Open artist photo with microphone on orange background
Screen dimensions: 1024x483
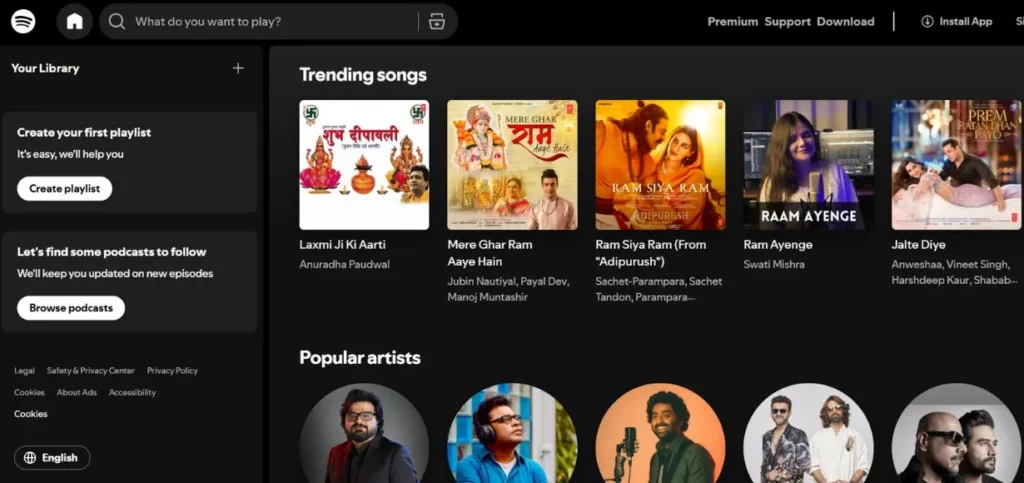(x=660, y=433)
